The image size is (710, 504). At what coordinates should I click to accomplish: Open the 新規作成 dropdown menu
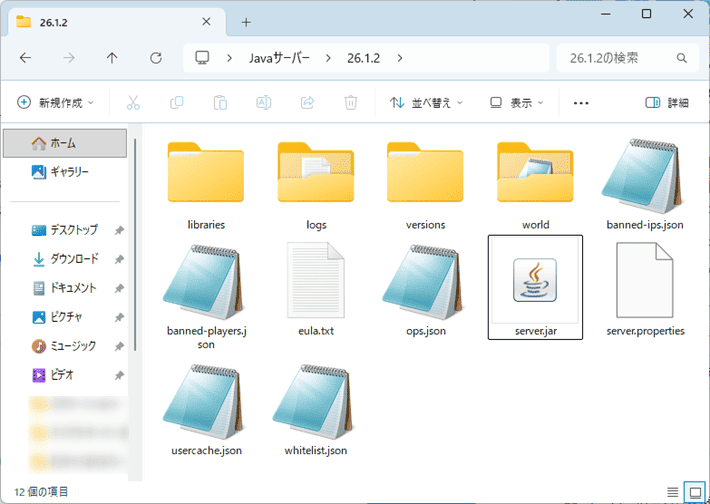56,103
